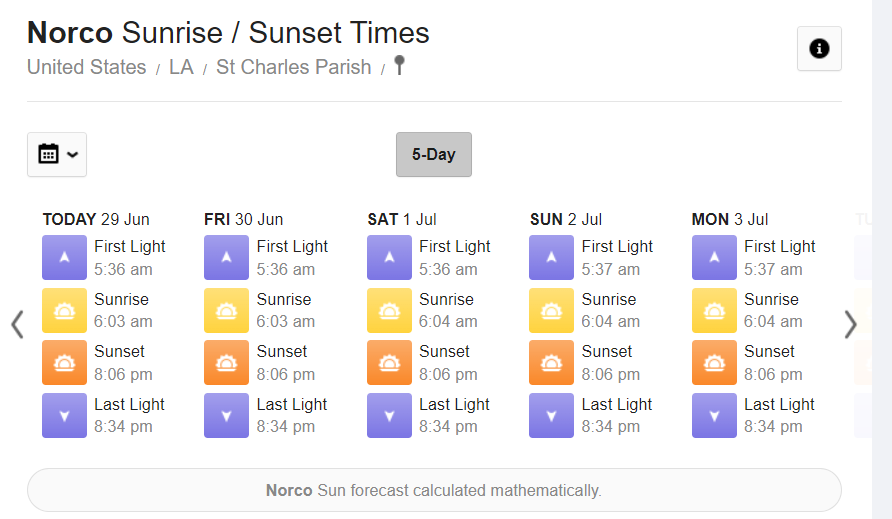Open the LA breadcrumb link
Viewport: 892px width, 519px height.
181,67
